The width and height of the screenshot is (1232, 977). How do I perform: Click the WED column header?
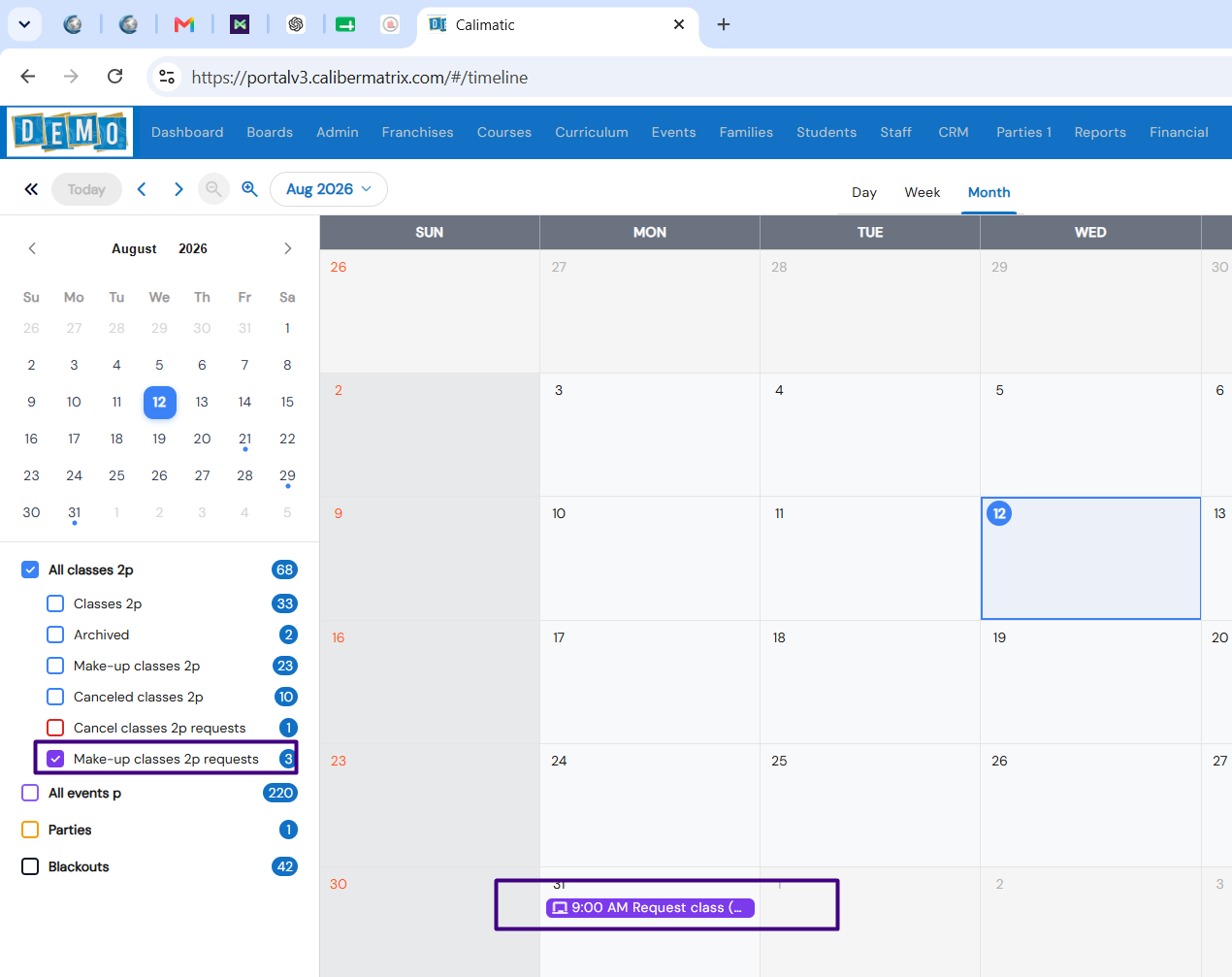(x=1090, y=232)
